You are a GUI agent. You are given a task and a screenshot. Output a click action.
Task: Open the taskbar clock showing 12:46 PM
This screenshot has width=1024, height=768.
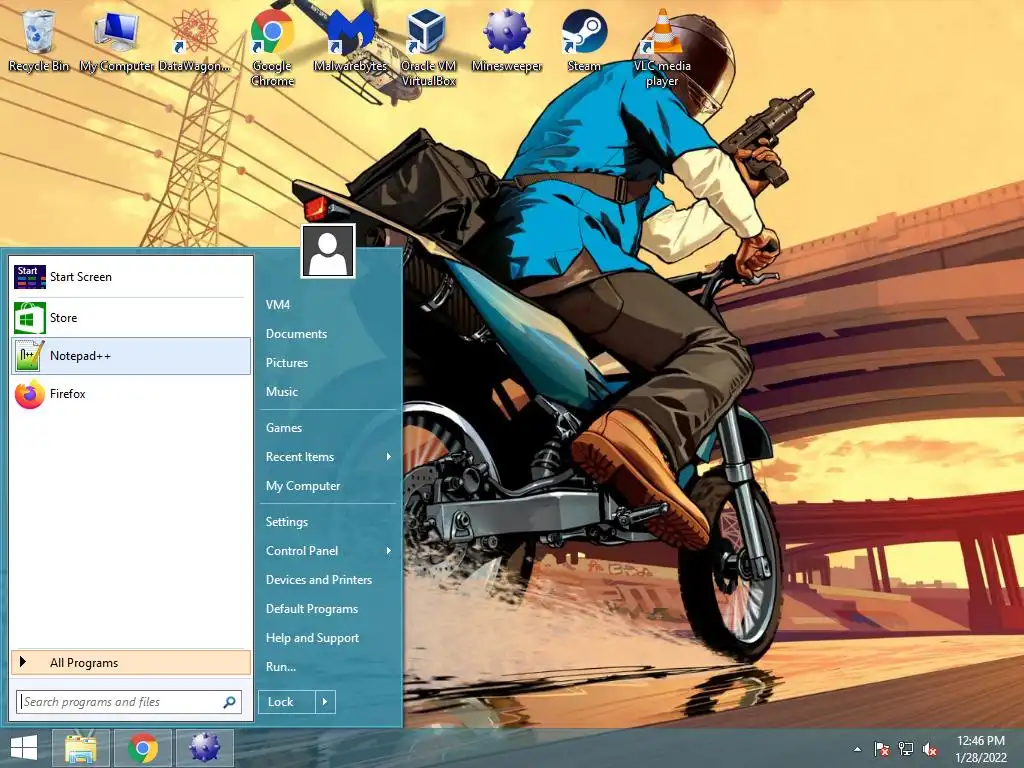(x=981, y=749)
